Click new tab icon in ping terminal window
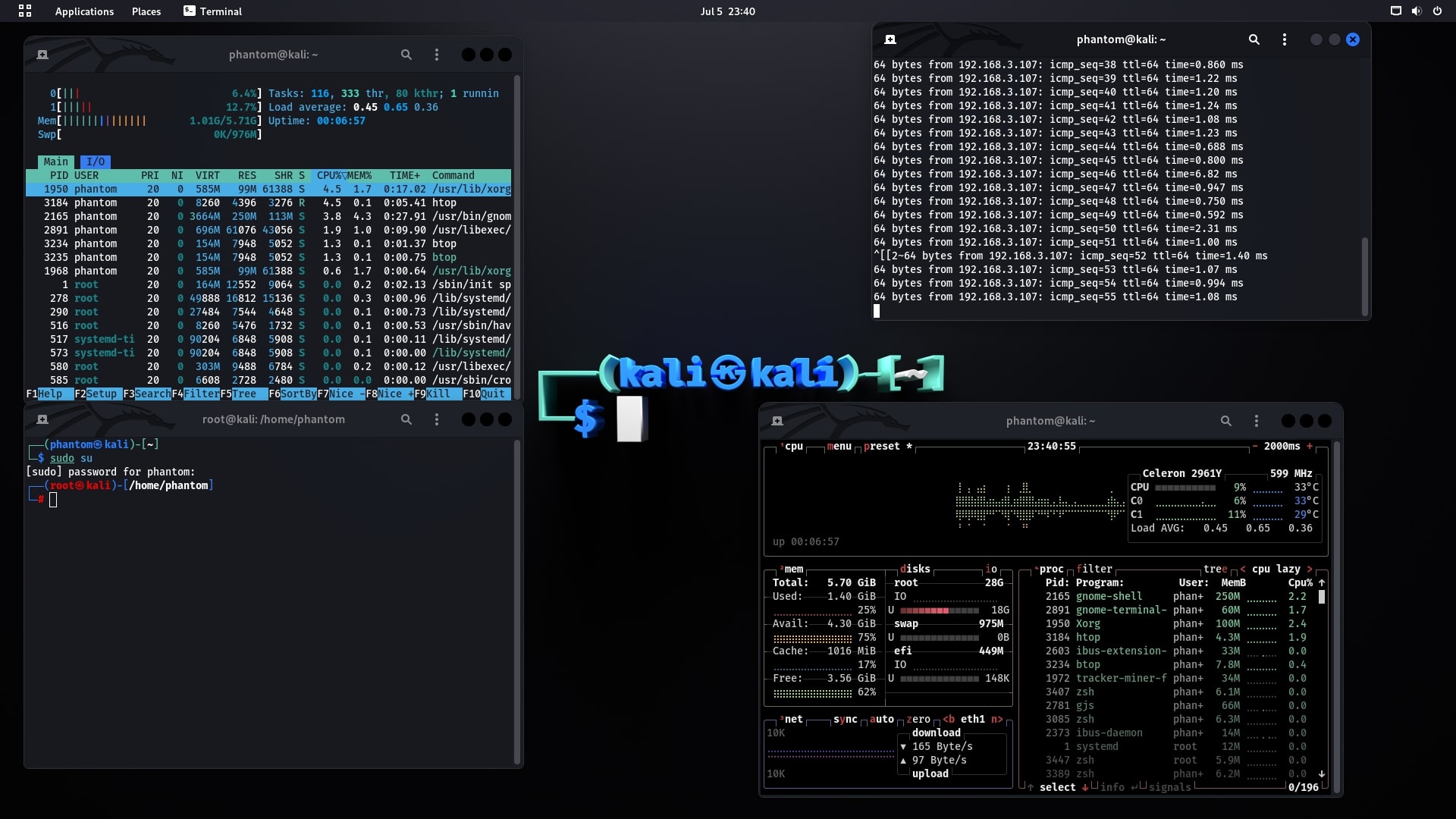The height and width of the screenshot is (819, 1456). (890, 39)
